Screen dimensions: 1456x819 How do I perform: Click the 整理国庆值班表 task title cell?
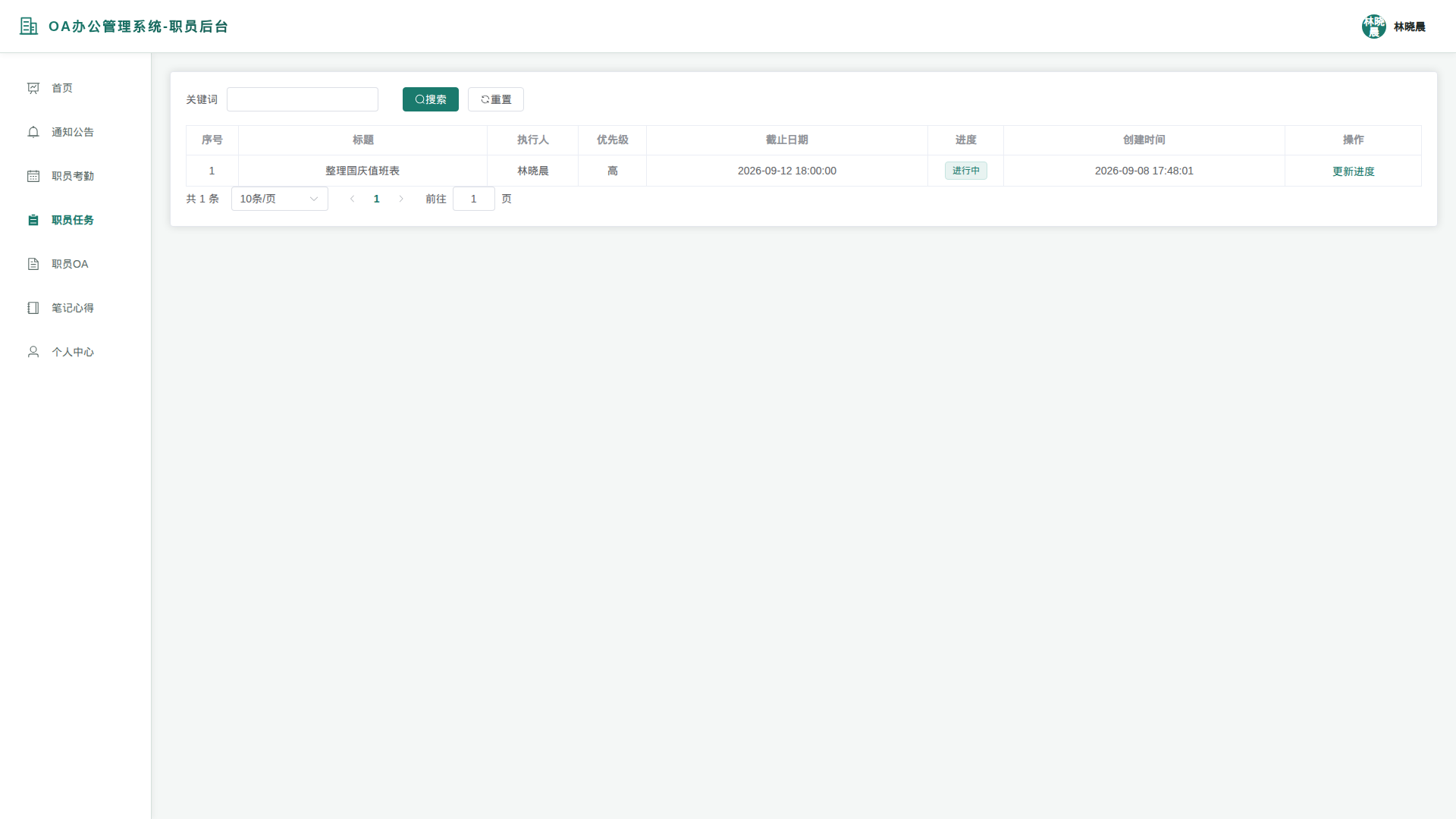(x=362, y=171)
